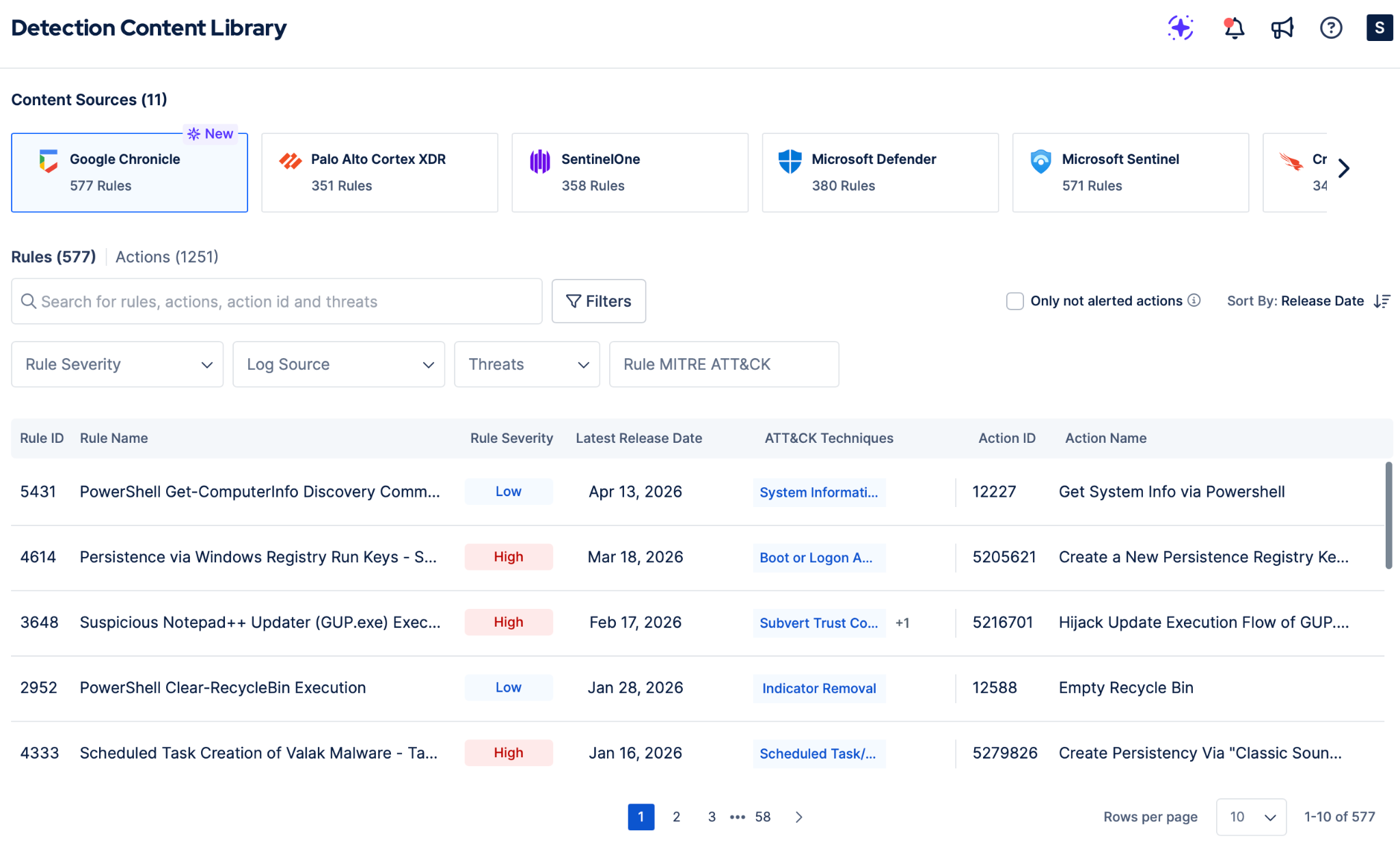Open rule Suspicious Notepad++ Updater (GUP.exe)
The image size is (1400, 846).
[260, 623]
